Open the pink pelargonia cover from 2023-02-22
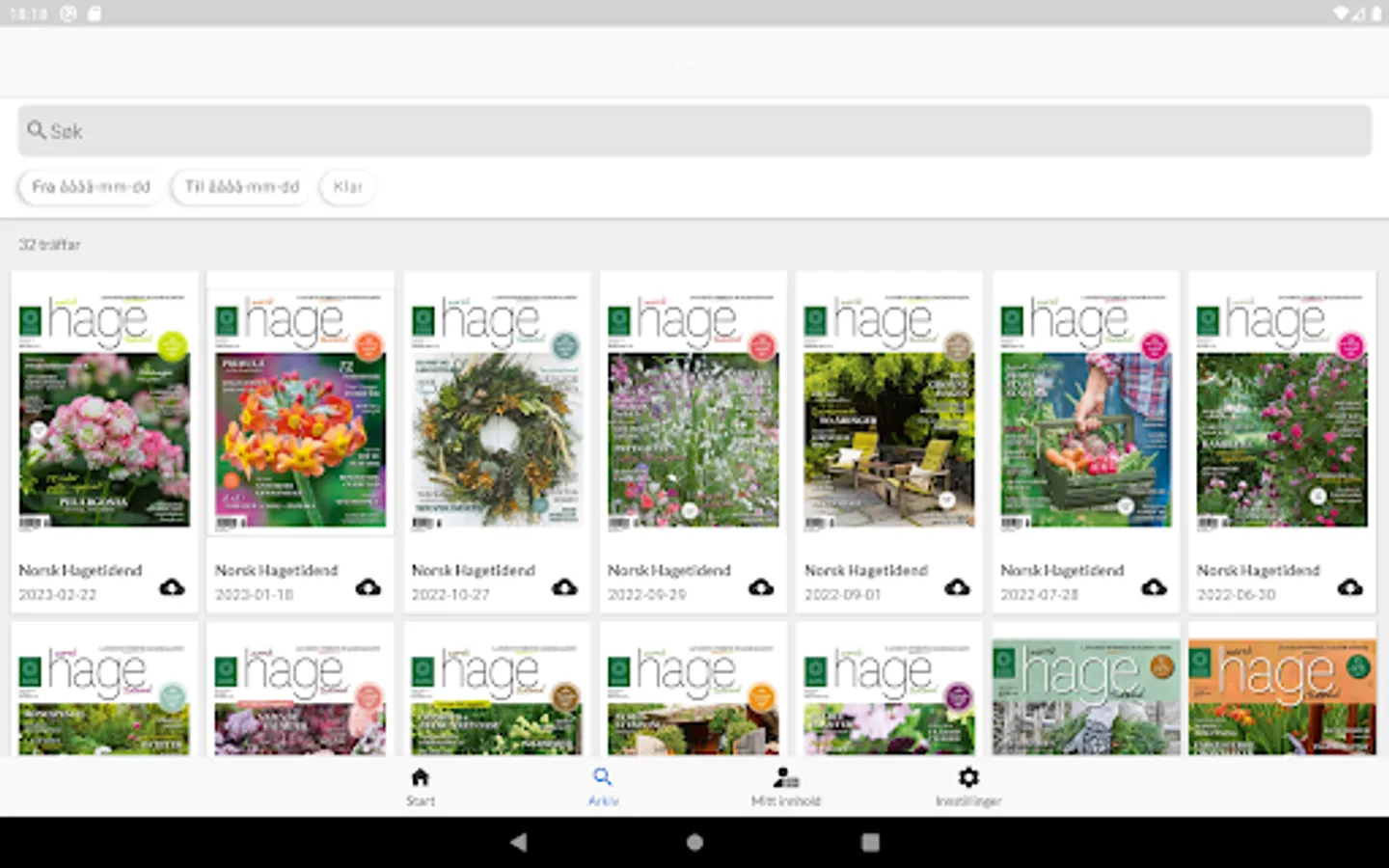Viewport: 1389px width, 868px height. point(104,411)
